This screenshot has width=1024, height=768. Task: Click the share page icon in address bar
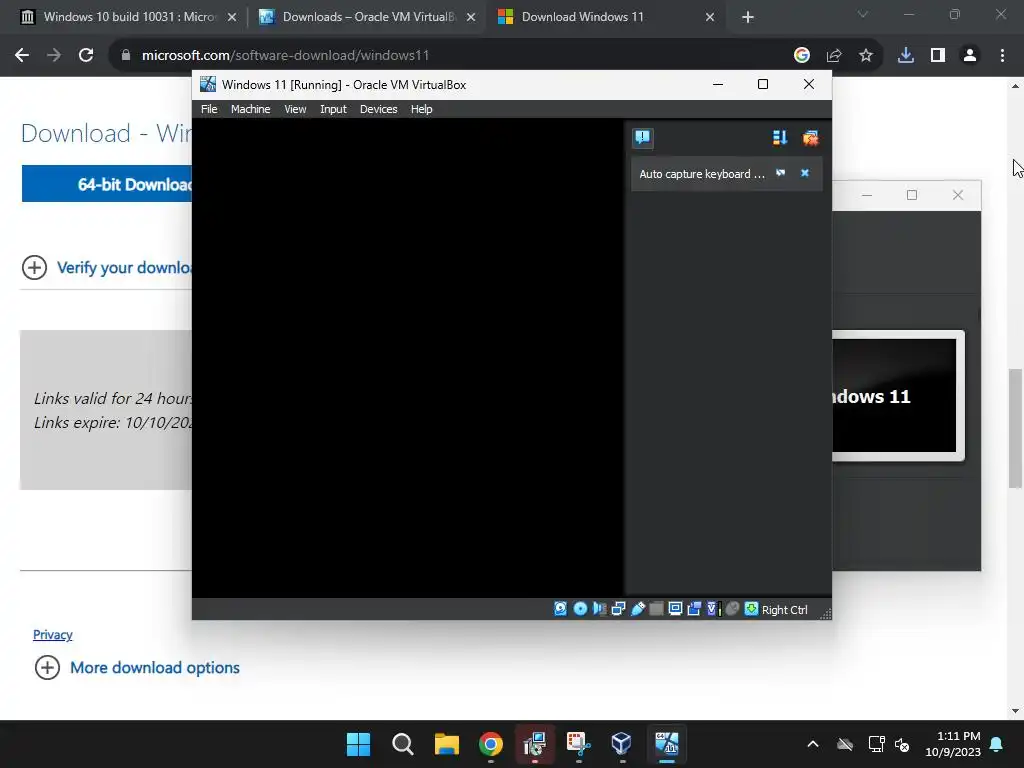(x=834, y=56)
